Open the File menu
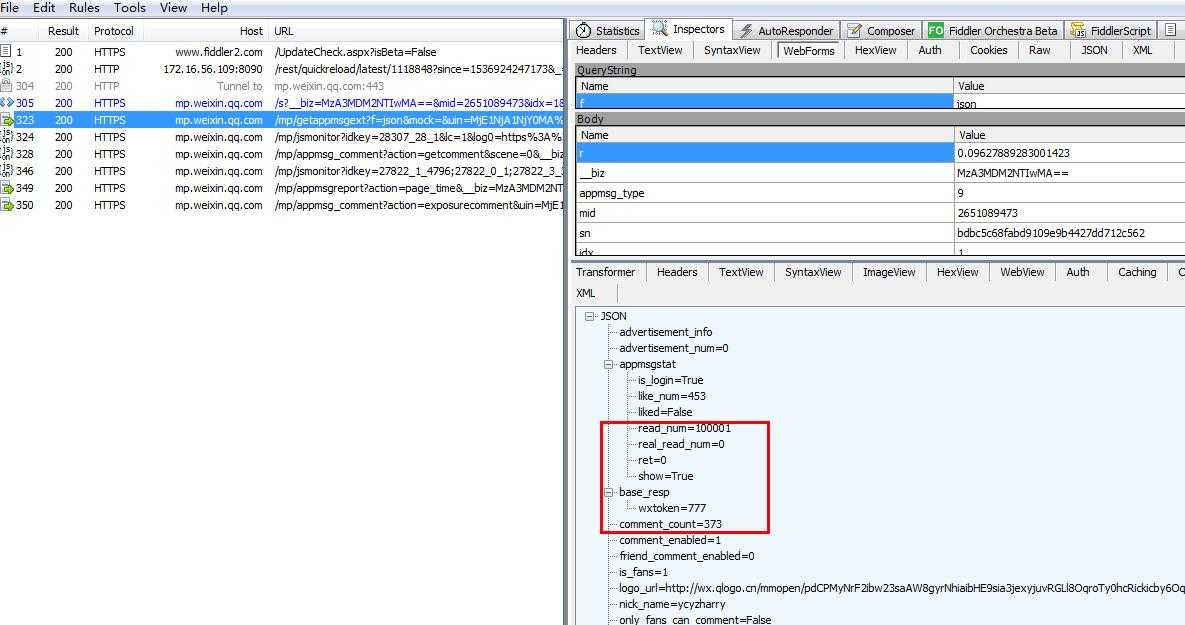This screenshot has width=1185, height=625. click(9, 8)
